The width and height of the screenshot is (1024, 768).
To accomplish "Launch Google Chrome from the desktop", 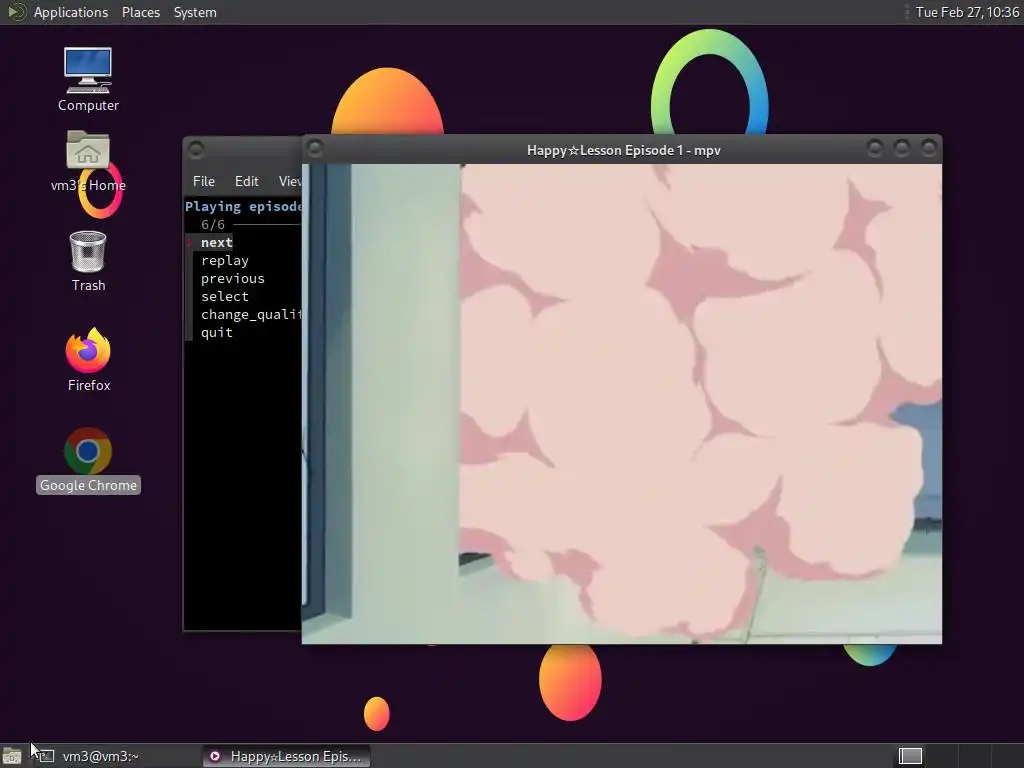I will pos(88,460).
